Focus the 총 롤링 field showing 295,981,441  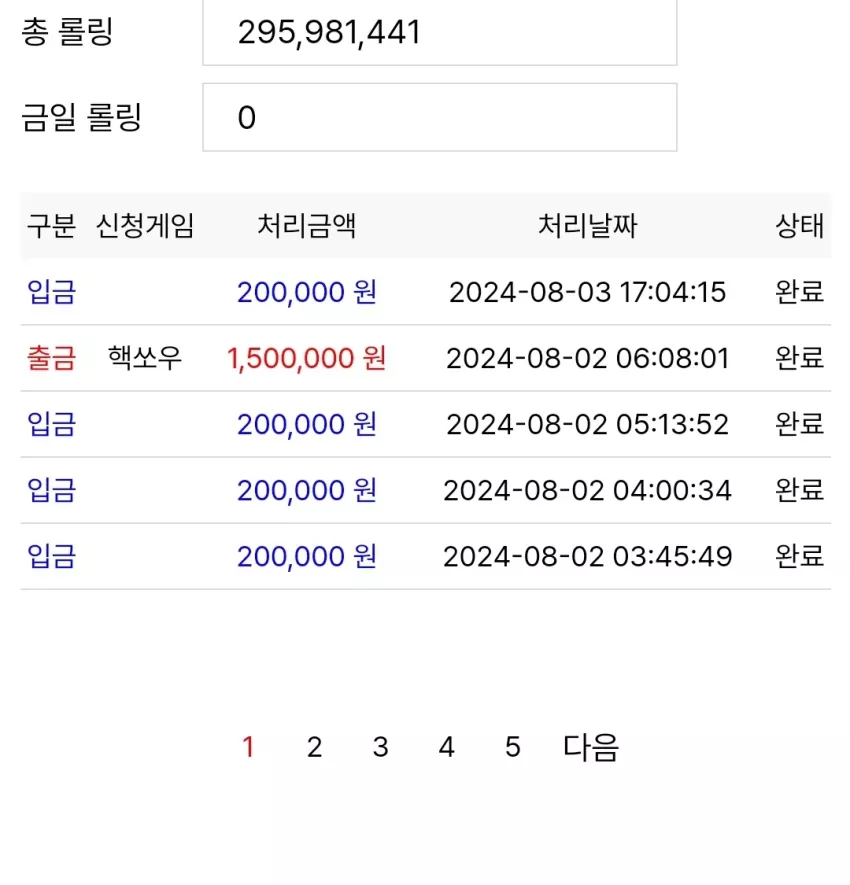440,32
